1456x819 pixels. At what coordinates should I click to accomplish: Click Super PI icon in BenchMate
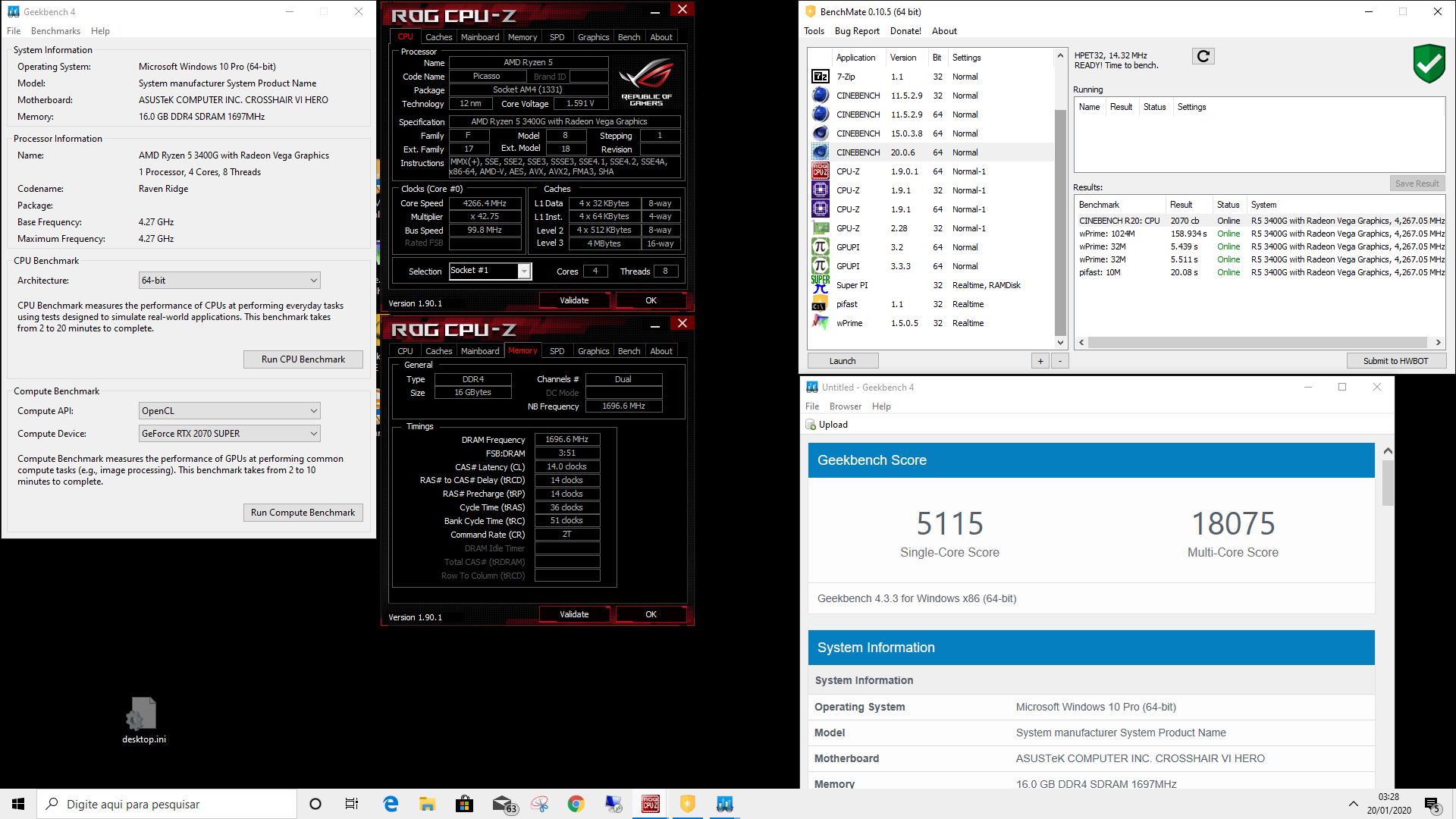tap(820, 285)
